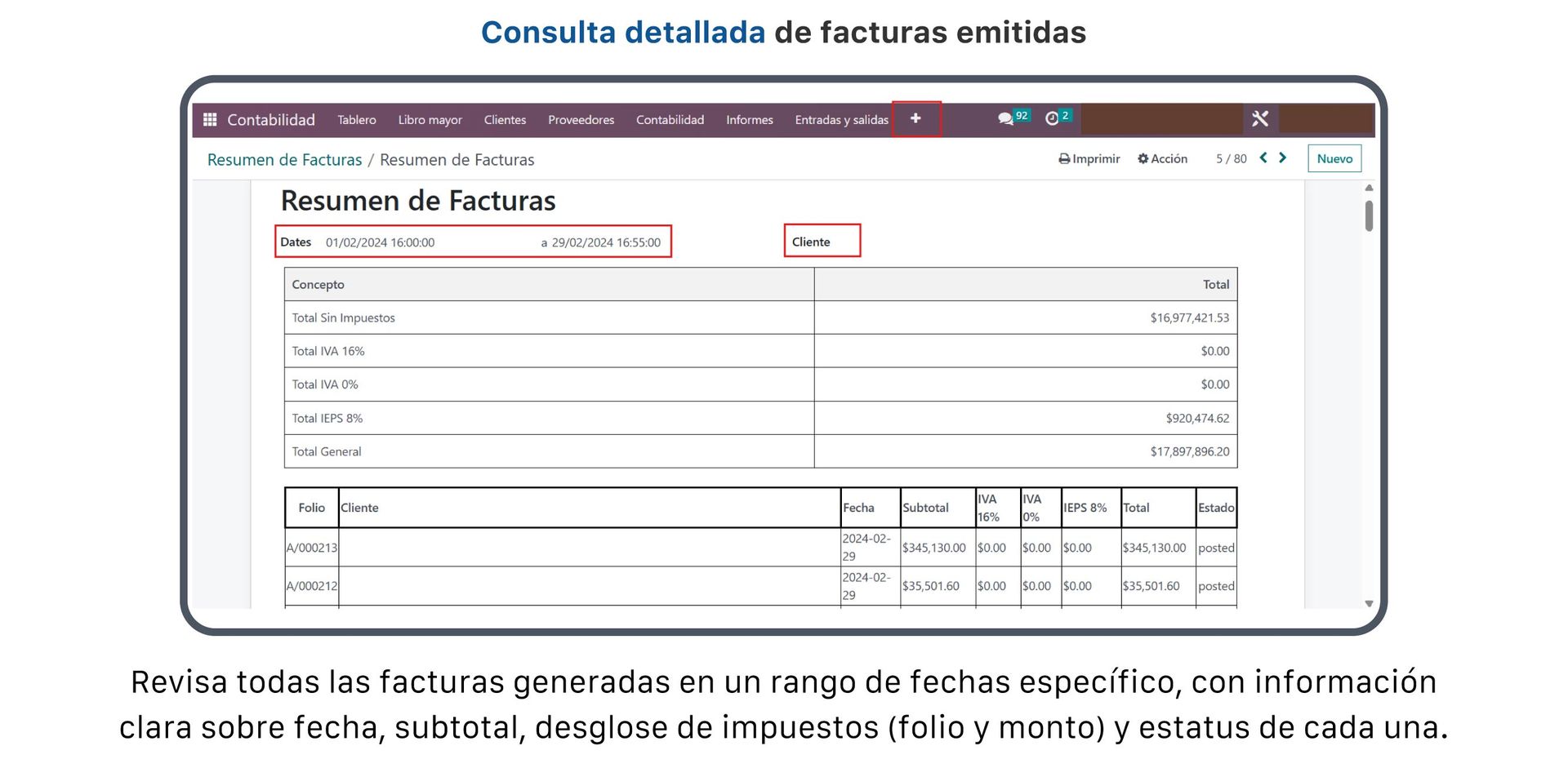Click the Resumen de Facturas breadcrumb link

tap(284, 160)
